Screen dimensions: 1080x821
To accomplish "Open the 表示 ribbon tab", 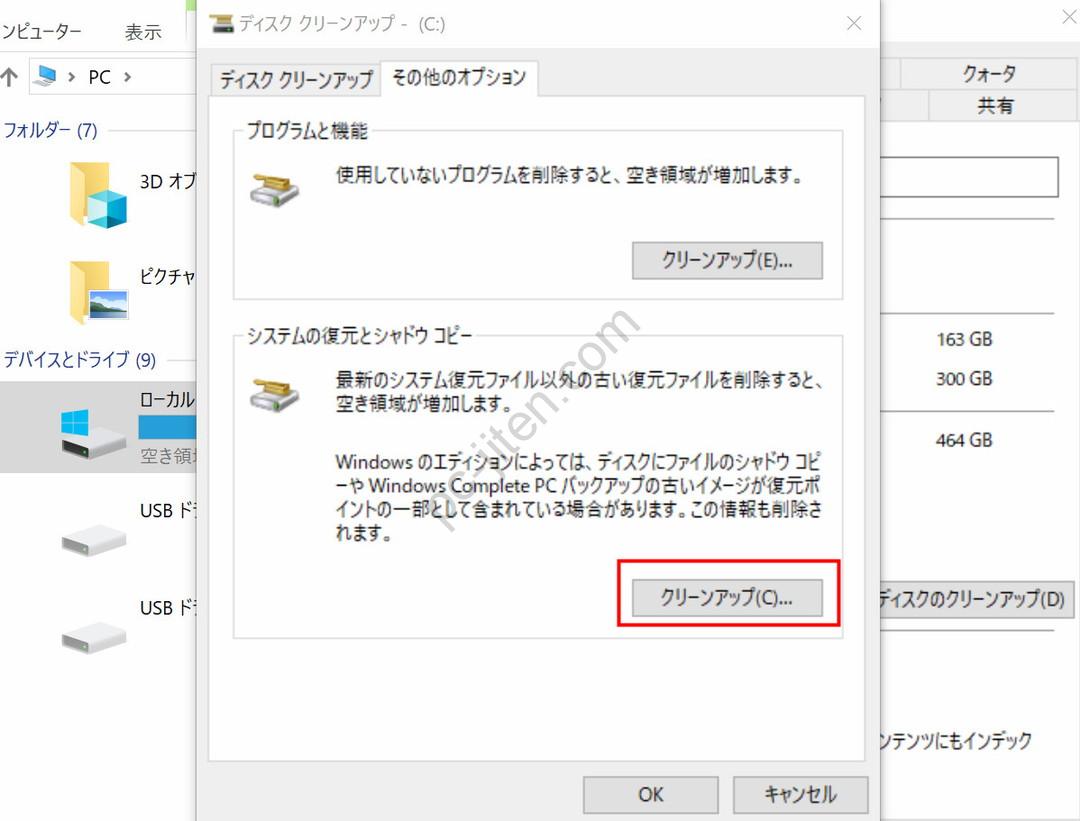I will point(143,32).
